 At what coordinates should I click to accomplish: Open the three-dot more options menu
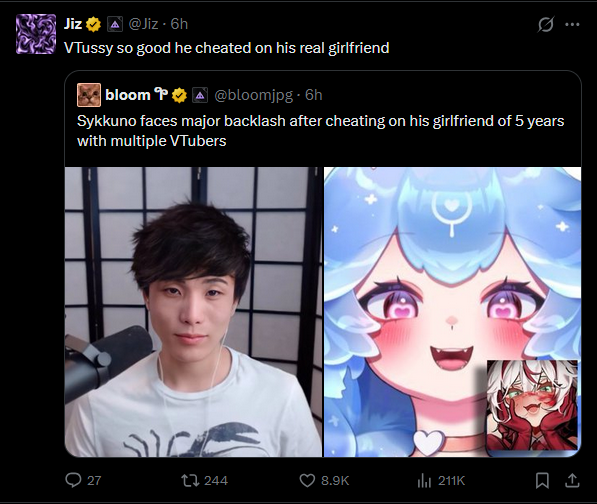pyautogui.click(x=572, y=25)
